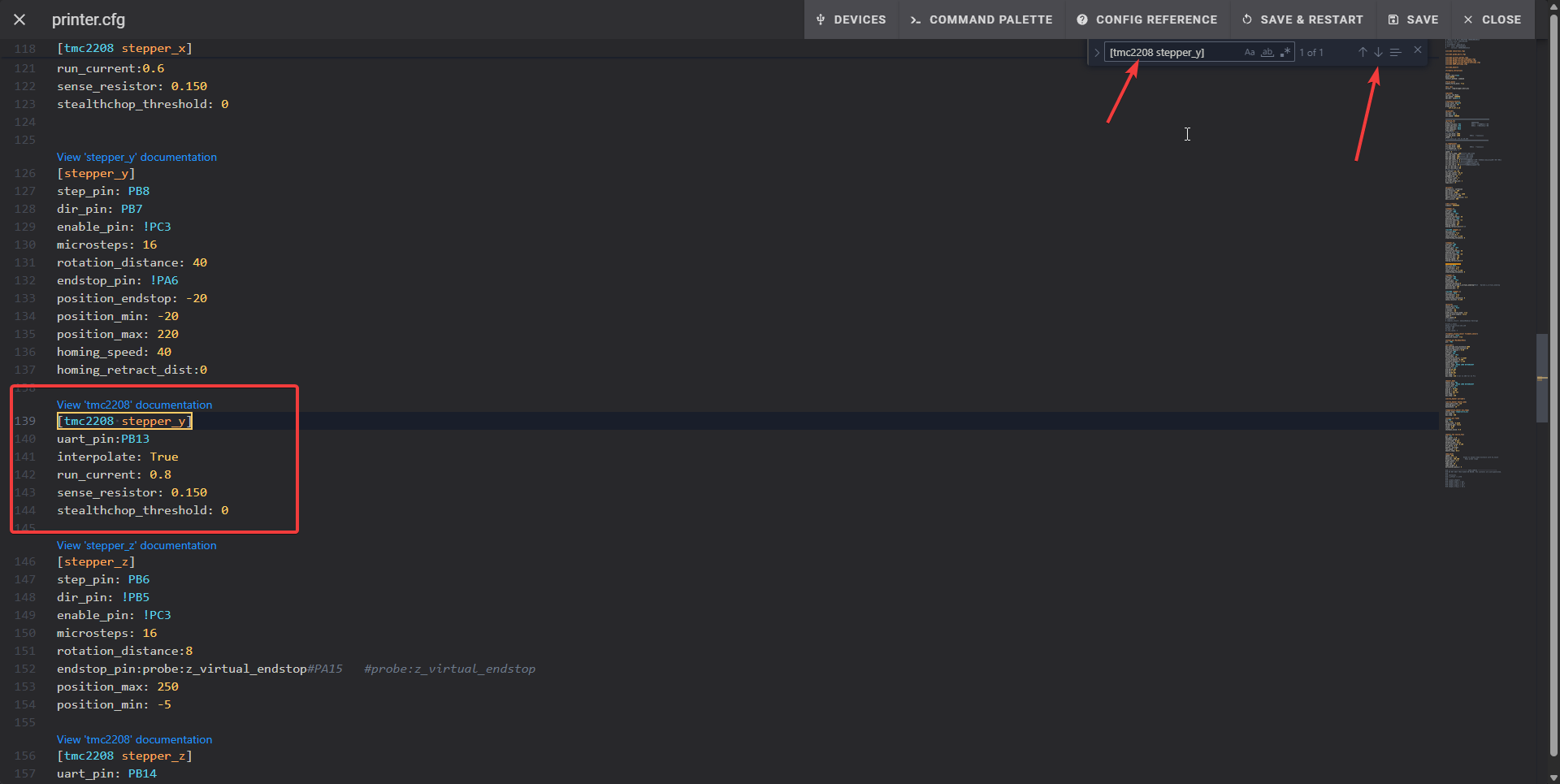Expand the replace field chevron in the find widget
Viewport: 1560px width, 784px height.
(1097, 52)
